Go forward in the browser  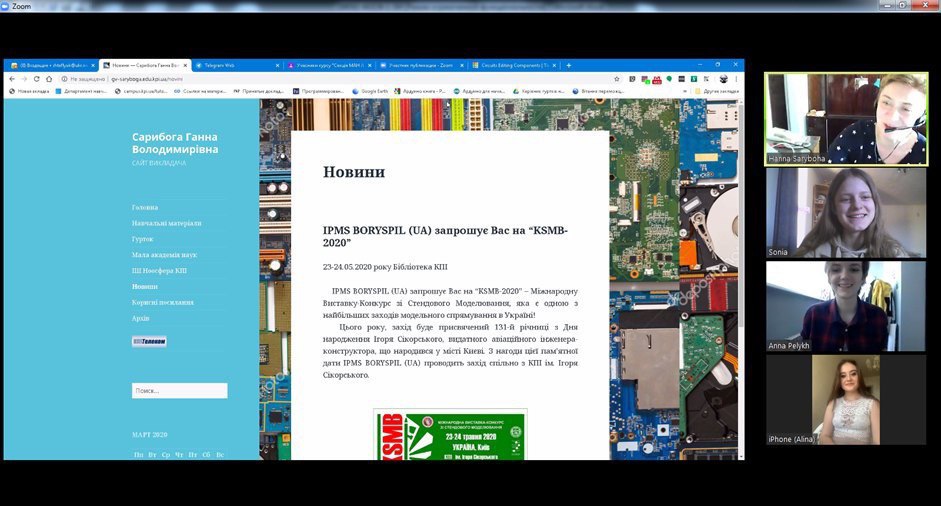tap(25, 79)
